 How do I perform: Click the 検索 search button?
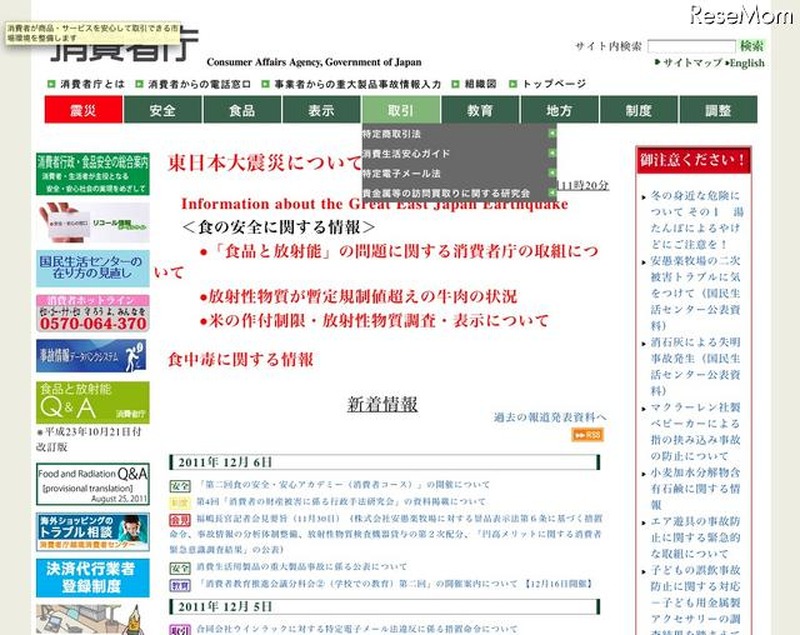pyautogui.click(x=752, y=46)
